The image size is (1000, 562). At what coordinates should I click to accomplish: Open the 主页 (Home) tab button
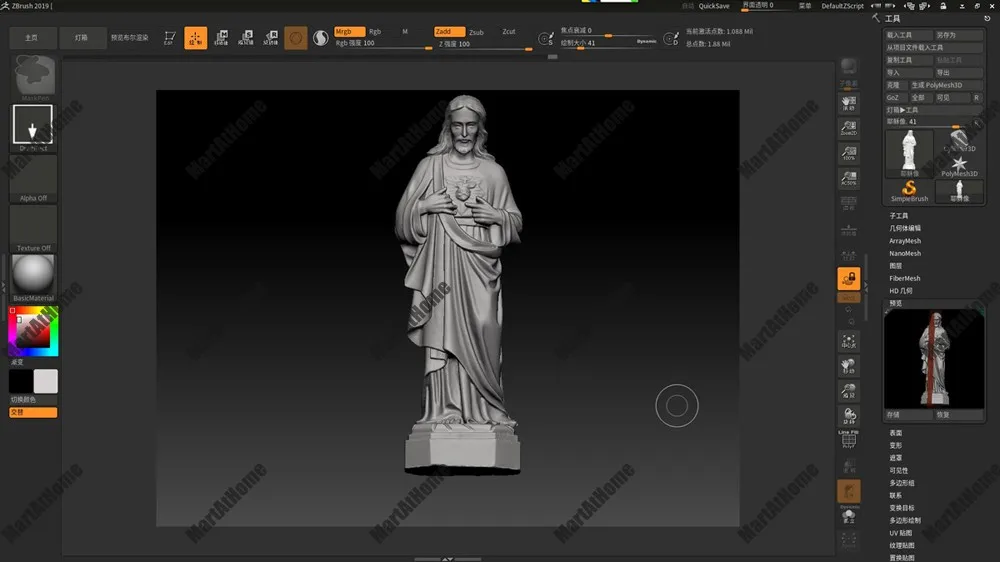[x=32, y=38]
